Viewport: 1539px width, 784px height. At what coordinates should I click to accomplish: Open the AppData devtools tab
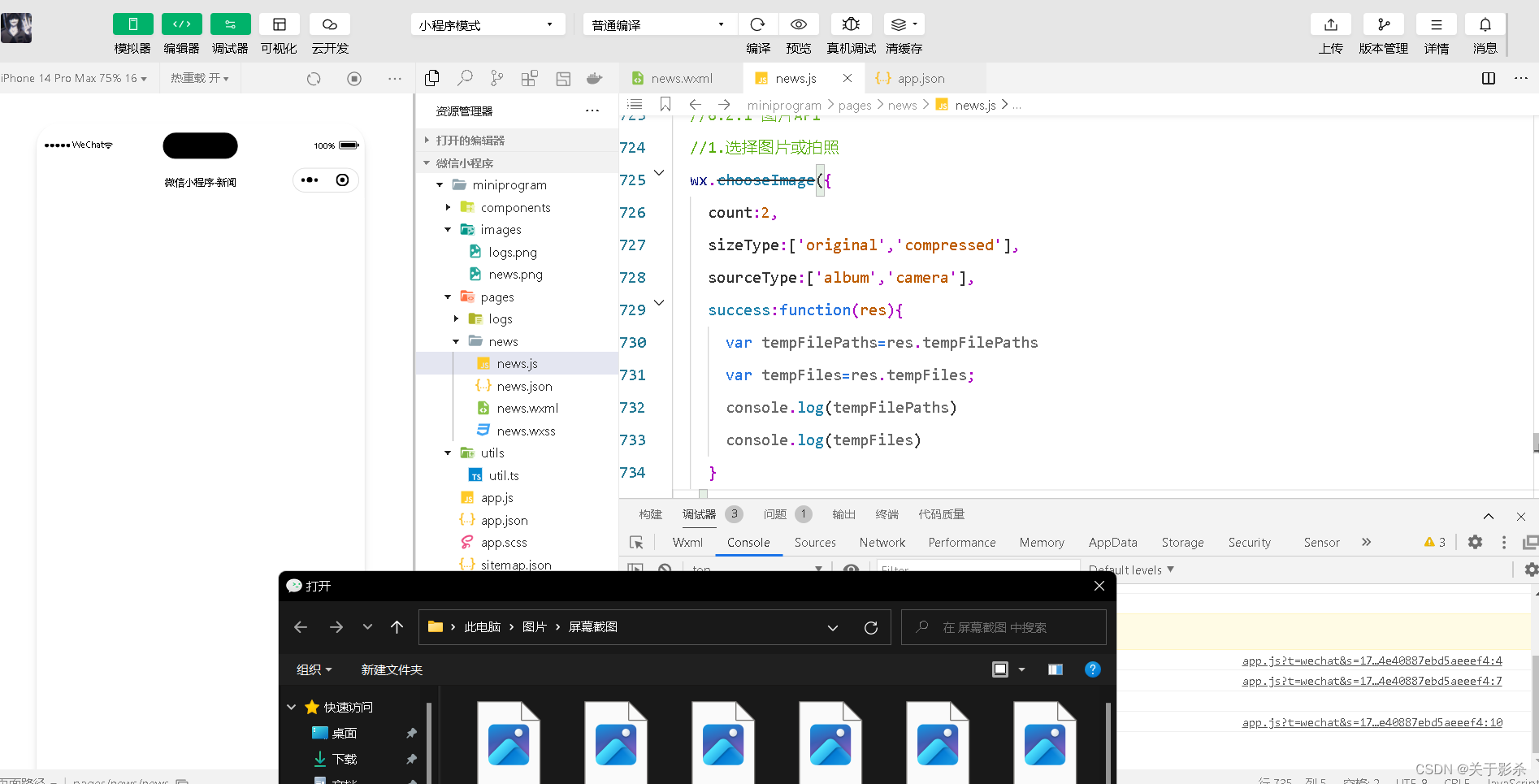pyautogui.click(x=1112, y=542)
